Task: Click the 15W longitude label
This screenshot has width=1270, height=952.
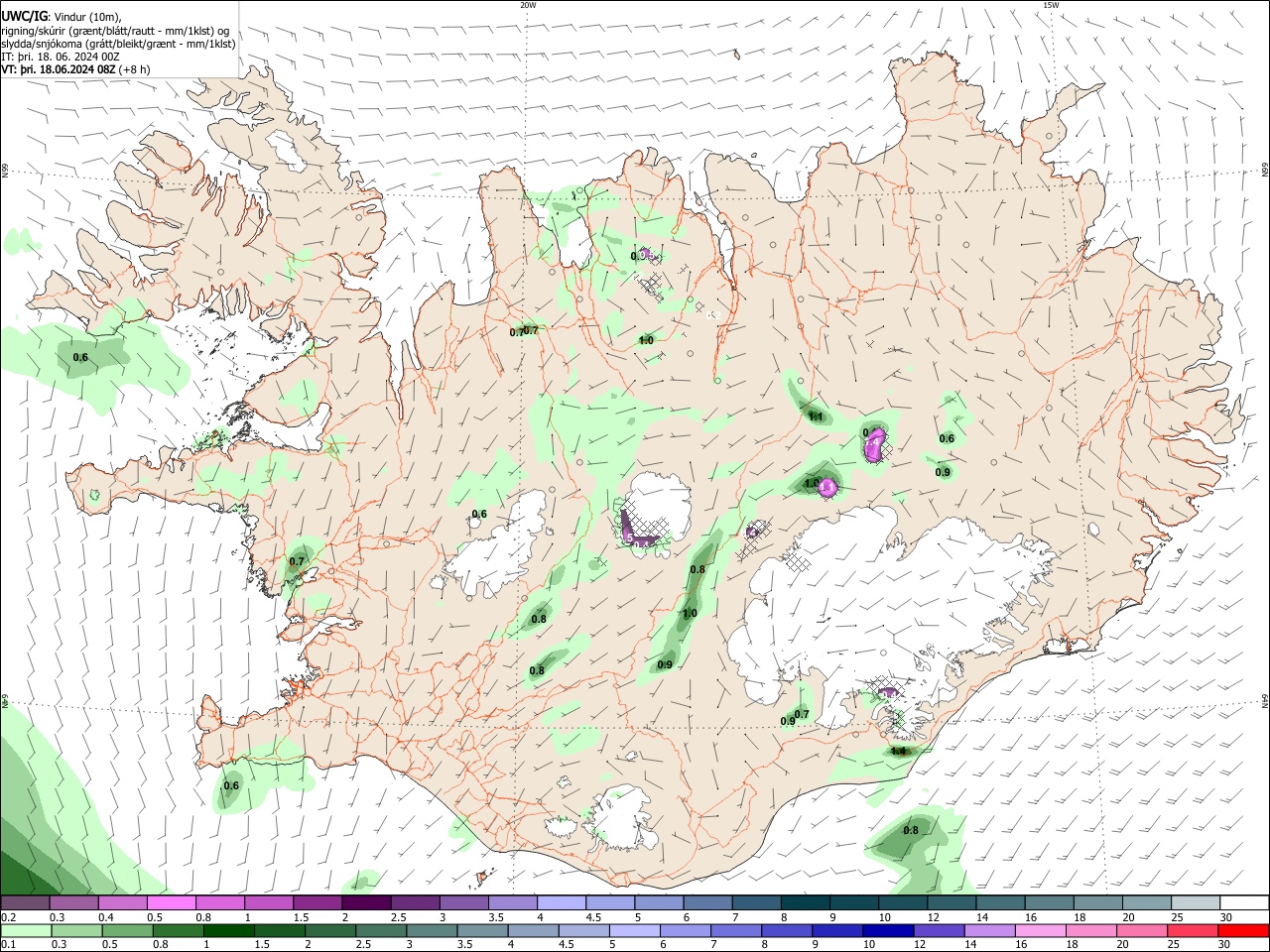Action: click(1051, 5)
